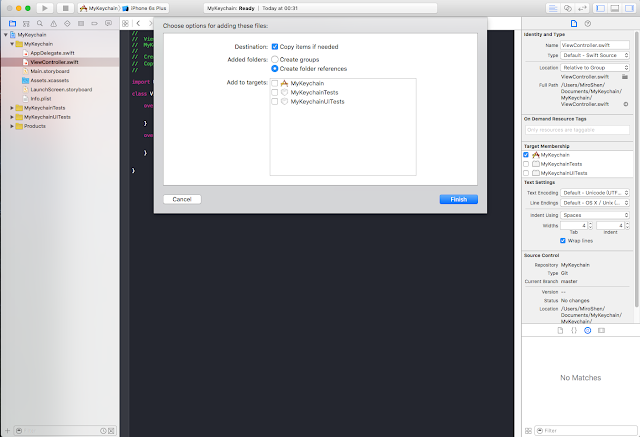Open related items menu in jump bar
Image resolution: width=640 pixels, height=437 pixels.
click(125, 24)
